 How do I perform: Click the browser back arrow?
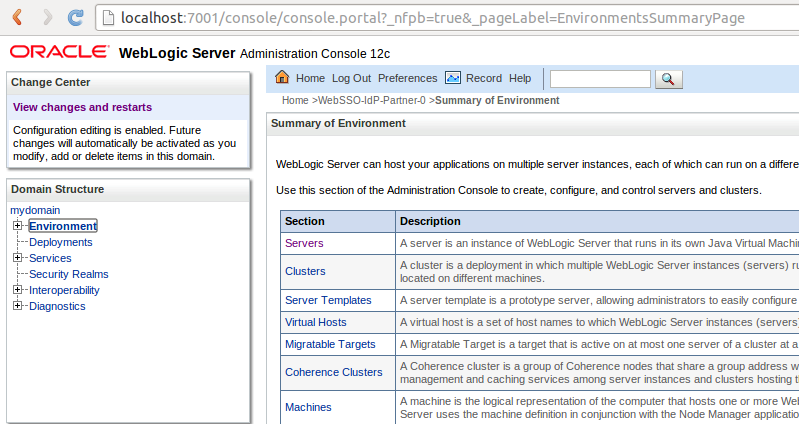17,17
